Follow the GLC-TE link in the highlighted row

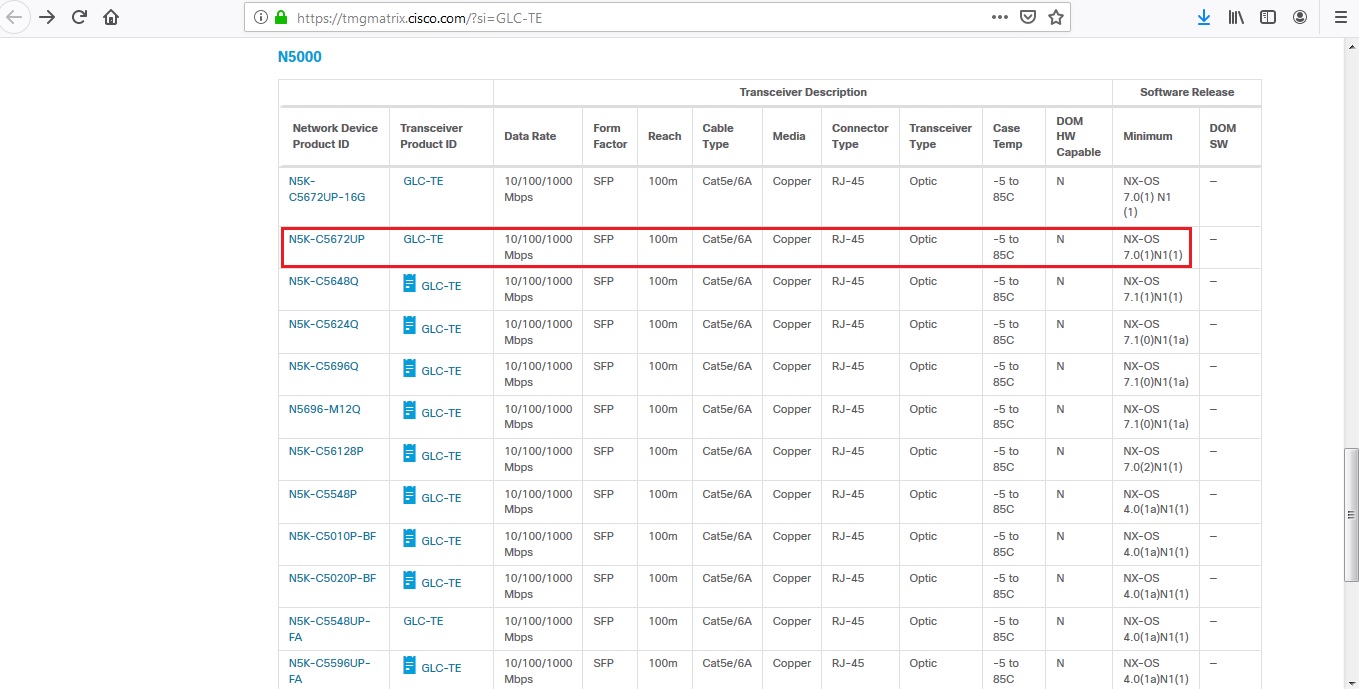422,239
